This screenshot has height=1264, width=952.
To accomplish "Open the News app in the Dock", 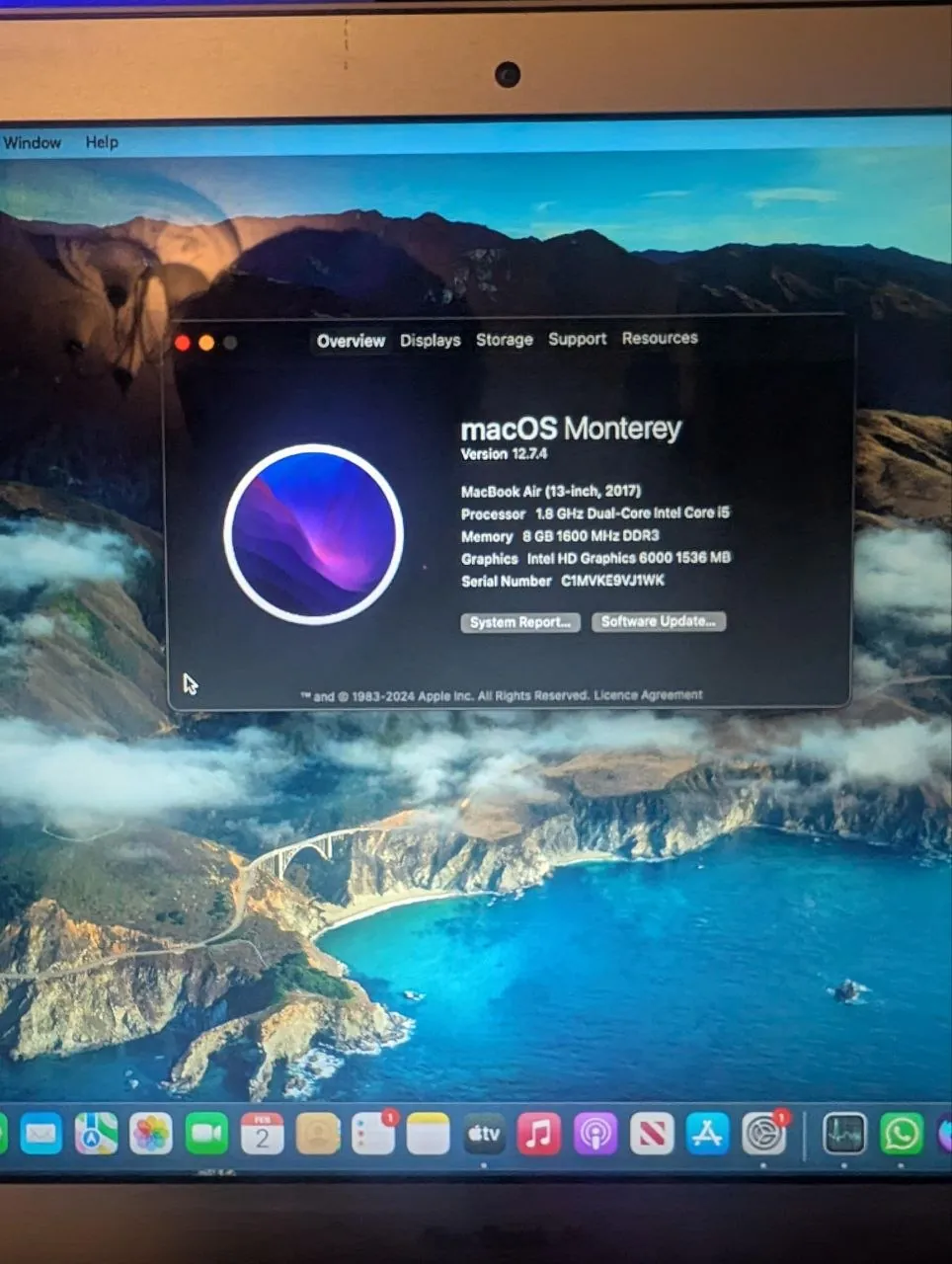I will tap(652, 1135).
